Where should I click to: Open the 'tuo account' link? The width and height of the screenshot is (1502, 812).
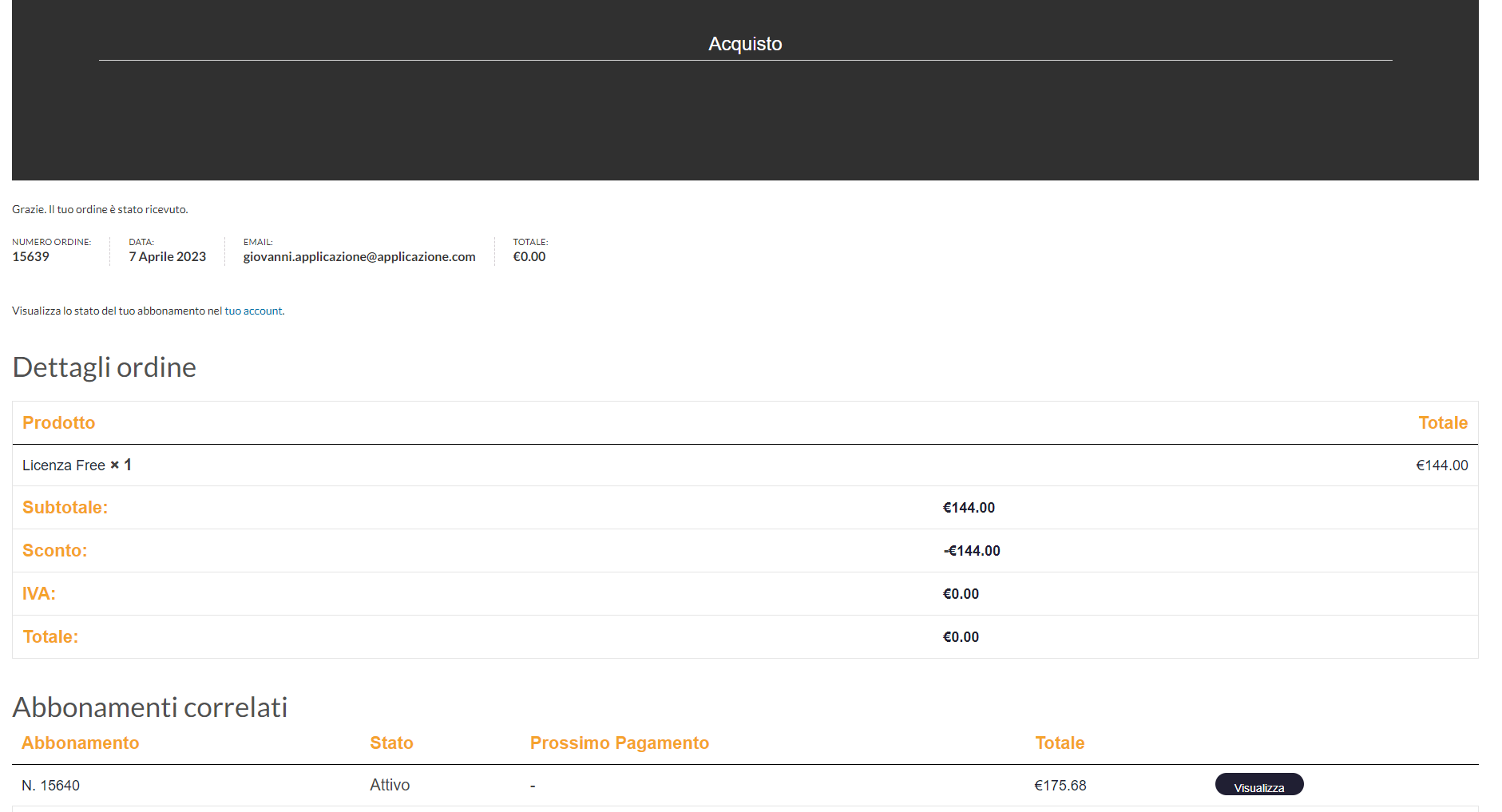253,311
